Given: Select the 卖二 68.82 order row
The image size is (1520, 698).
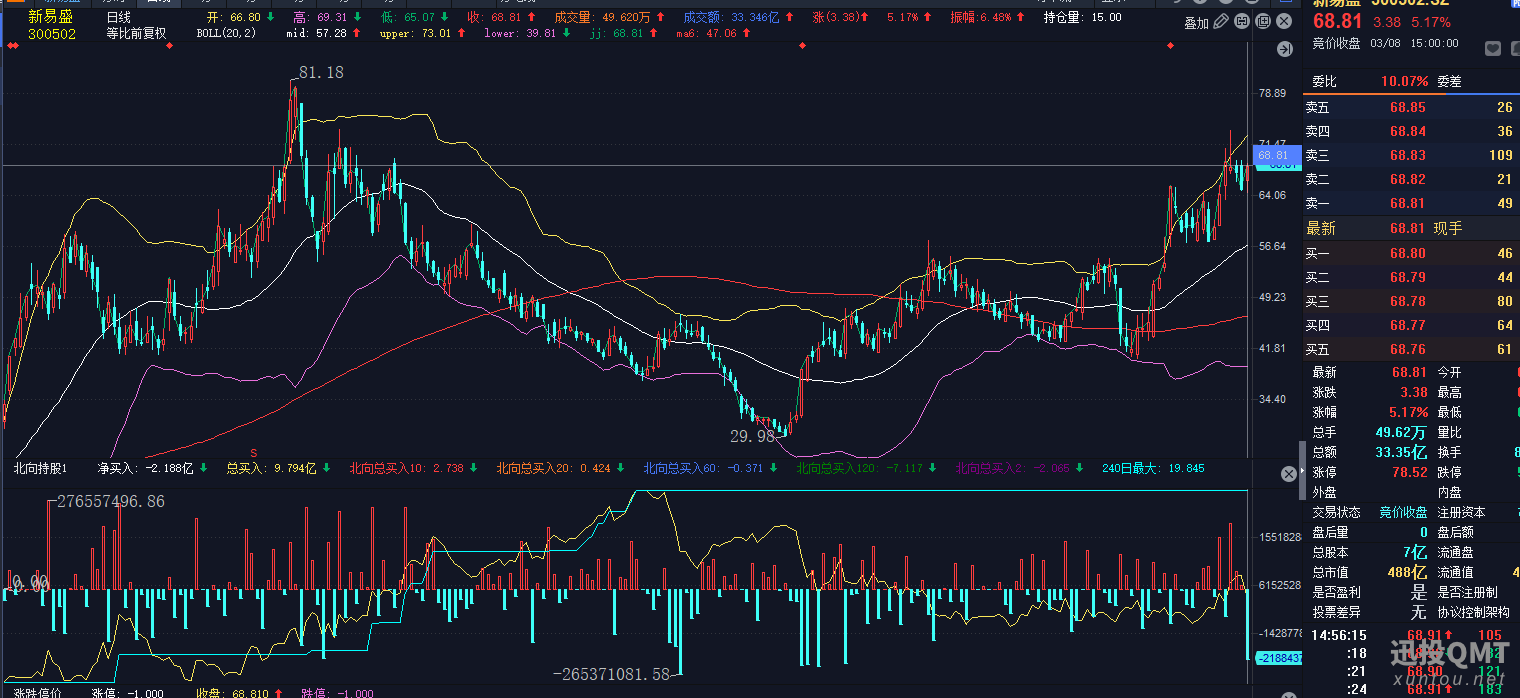Looking at the screenshot, I should [x=1410, y=179].
